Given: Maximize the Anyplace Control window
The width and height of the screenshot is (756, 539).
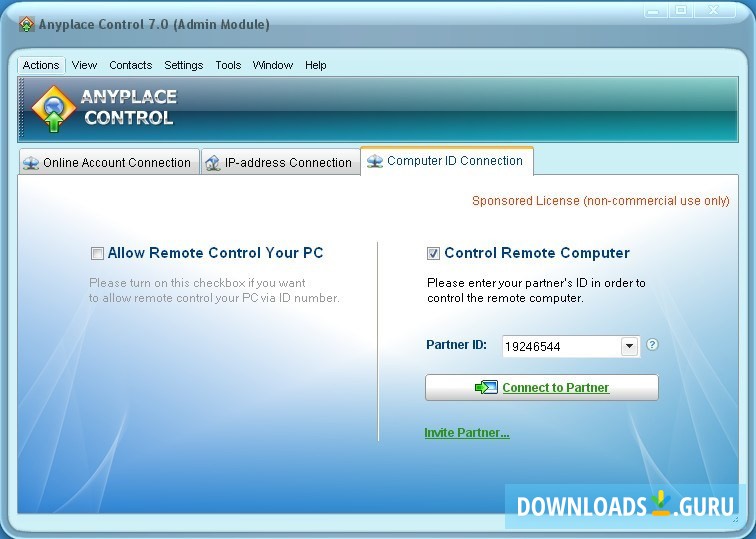Looking at the screenshot, I should click(x=681, y=11).
